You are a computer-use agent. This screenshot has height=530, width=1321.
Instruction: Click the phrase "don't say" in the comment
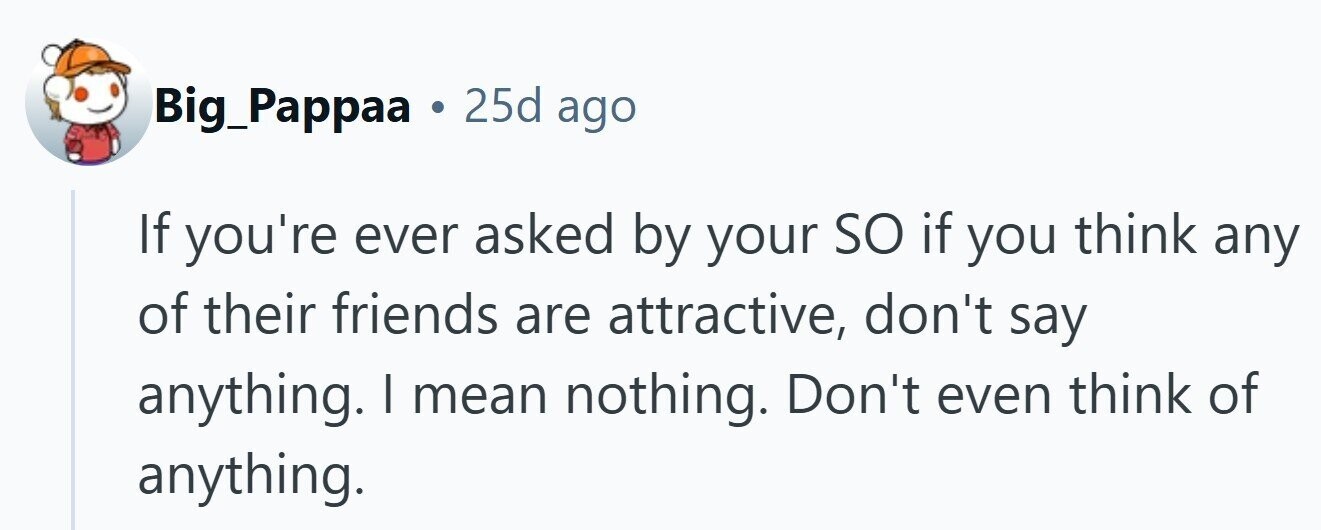[x=973, y=317]
